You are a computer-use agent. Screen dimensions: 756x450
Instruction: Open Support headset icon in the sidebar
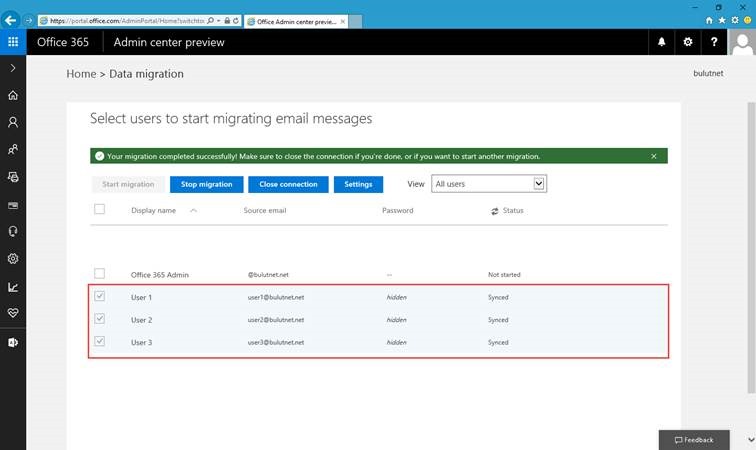[x=13, y=232]
